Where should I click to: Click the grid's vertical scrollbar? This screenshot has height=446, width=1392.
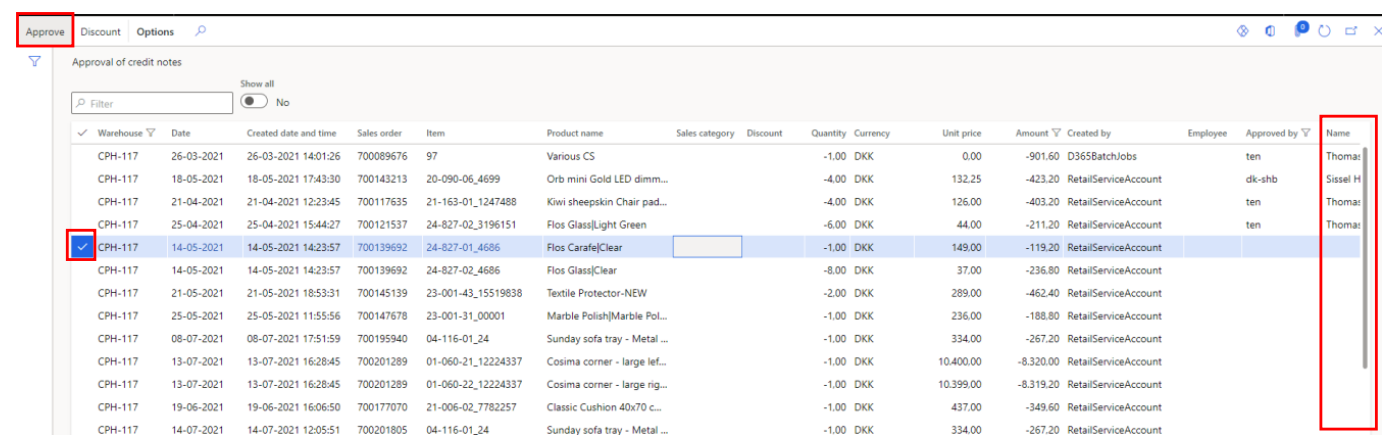pyautogui.click(x=1365, y=260)
